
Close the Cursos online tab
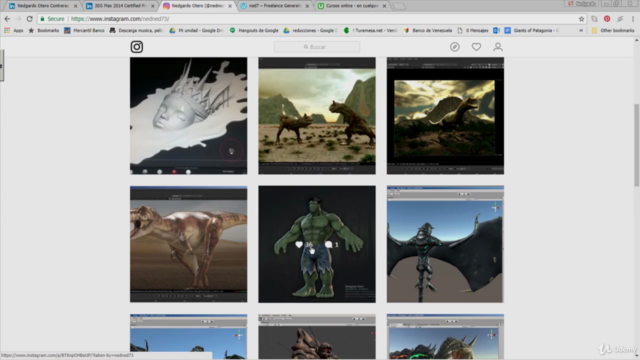point(384,6)
